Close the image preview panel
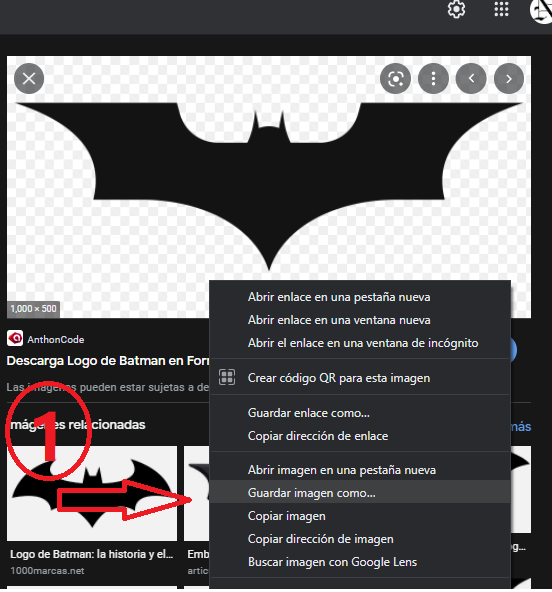Image resolution: width=552 pixels, height=592 pixels. [29, 79]
